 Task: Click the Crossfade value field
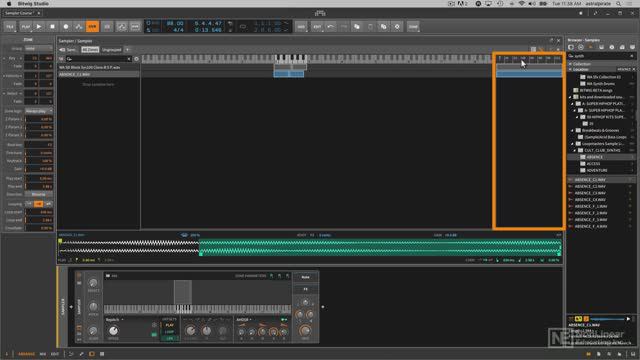pos(39,228)
